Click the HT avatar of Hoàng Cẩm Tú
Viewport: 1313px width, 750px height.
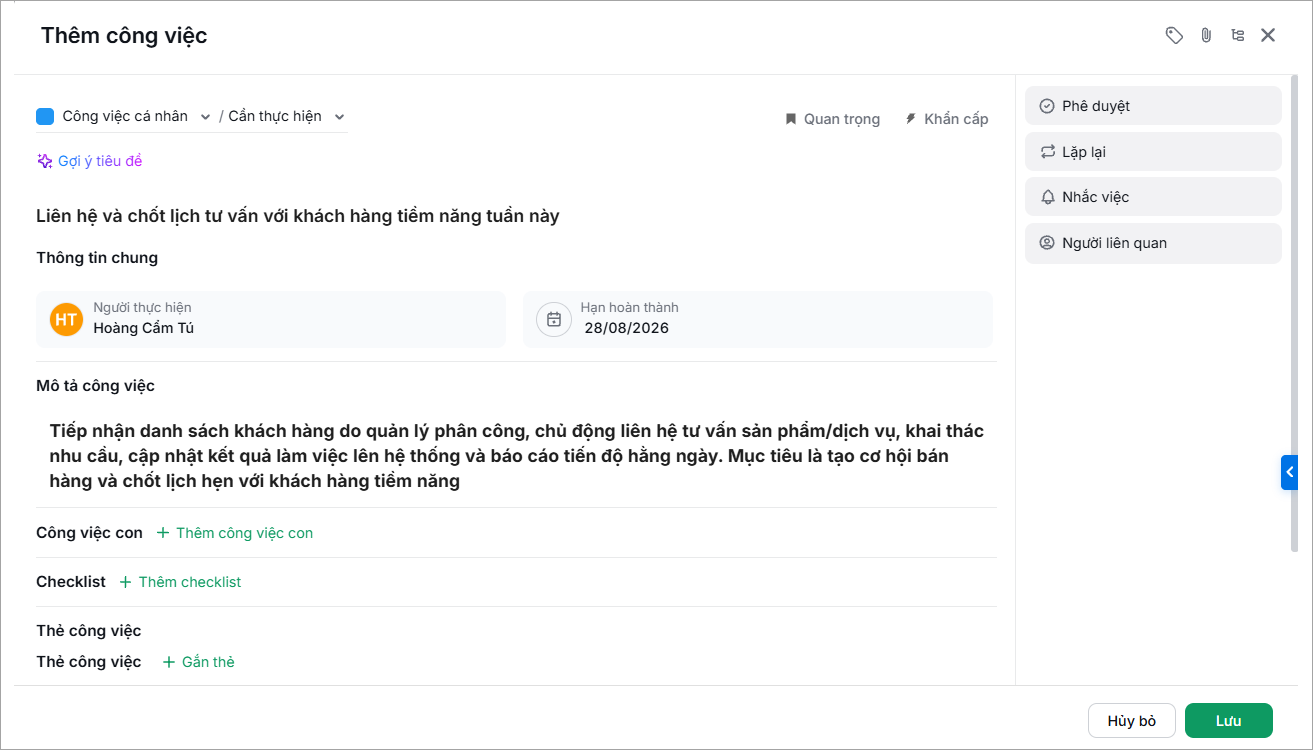[x=66, y=319]
